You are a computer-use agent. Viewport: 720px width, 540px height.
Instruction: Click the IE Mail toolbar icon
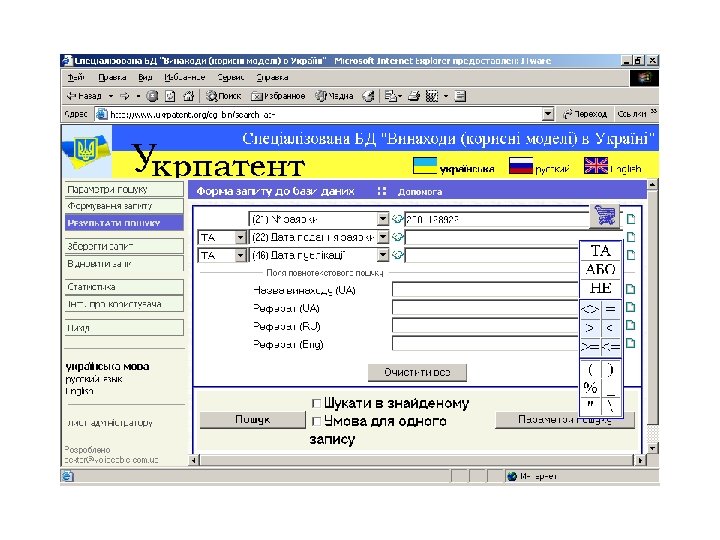(391, 96)
